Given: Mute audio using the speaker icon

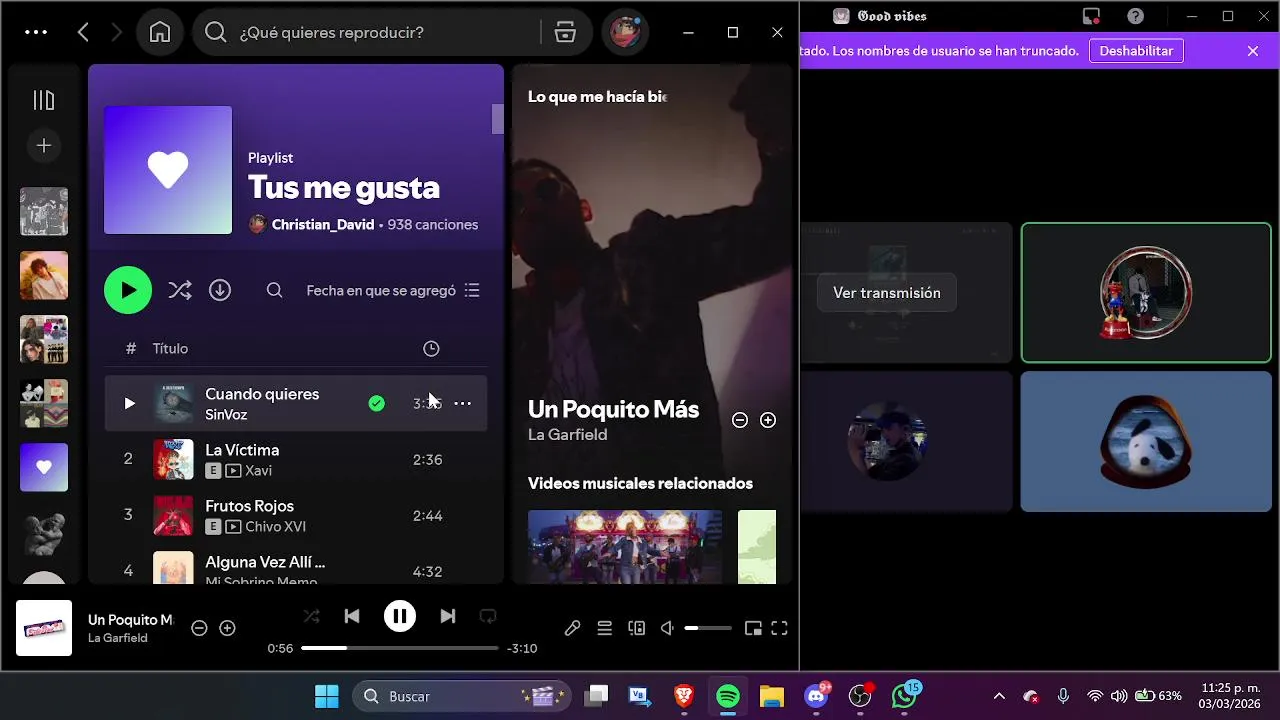Looking at the screenshot, I should pyautogui.click(x=667, y=628).
